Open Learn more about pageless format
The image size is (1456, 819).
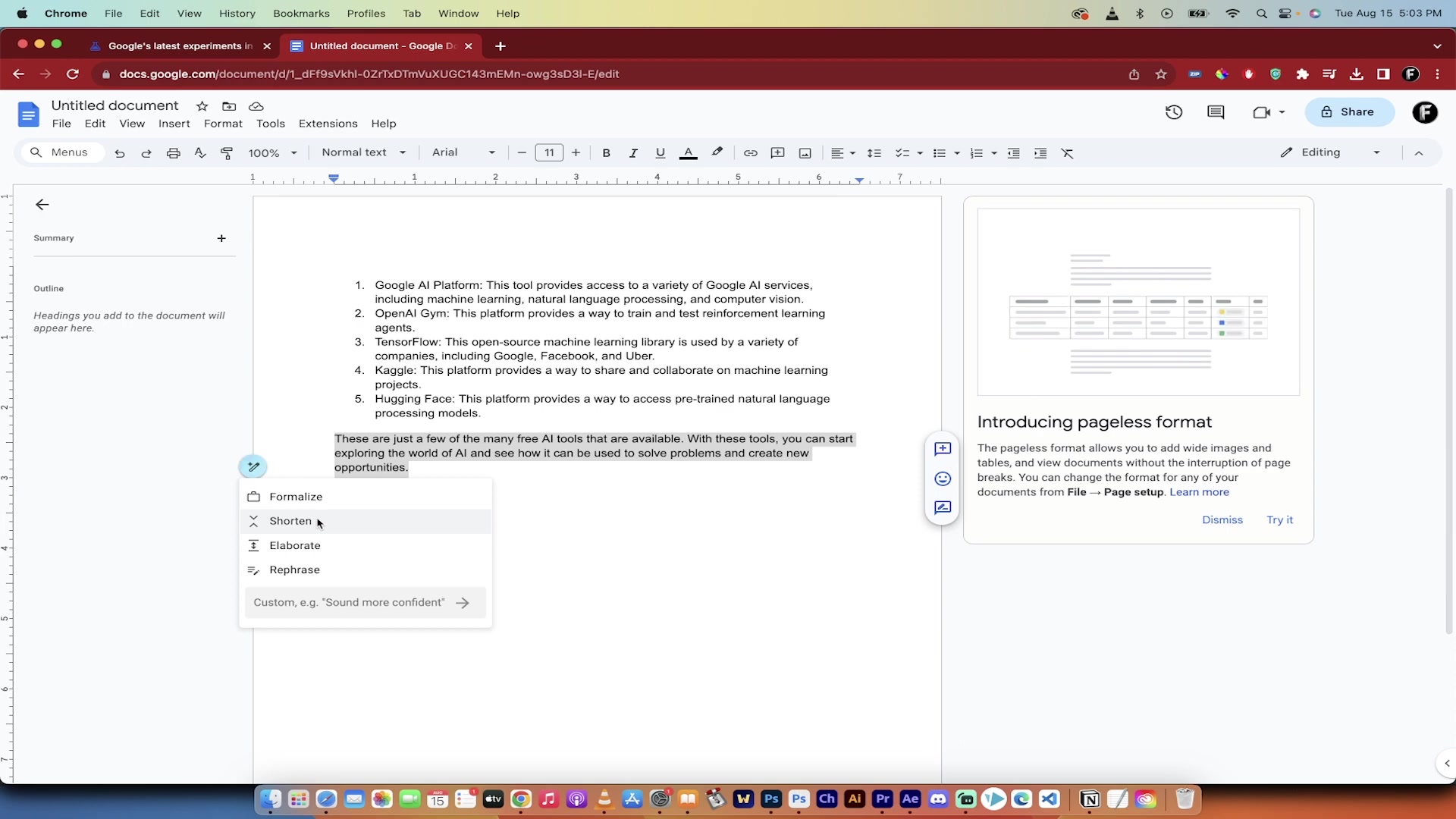click(1200, 492)
